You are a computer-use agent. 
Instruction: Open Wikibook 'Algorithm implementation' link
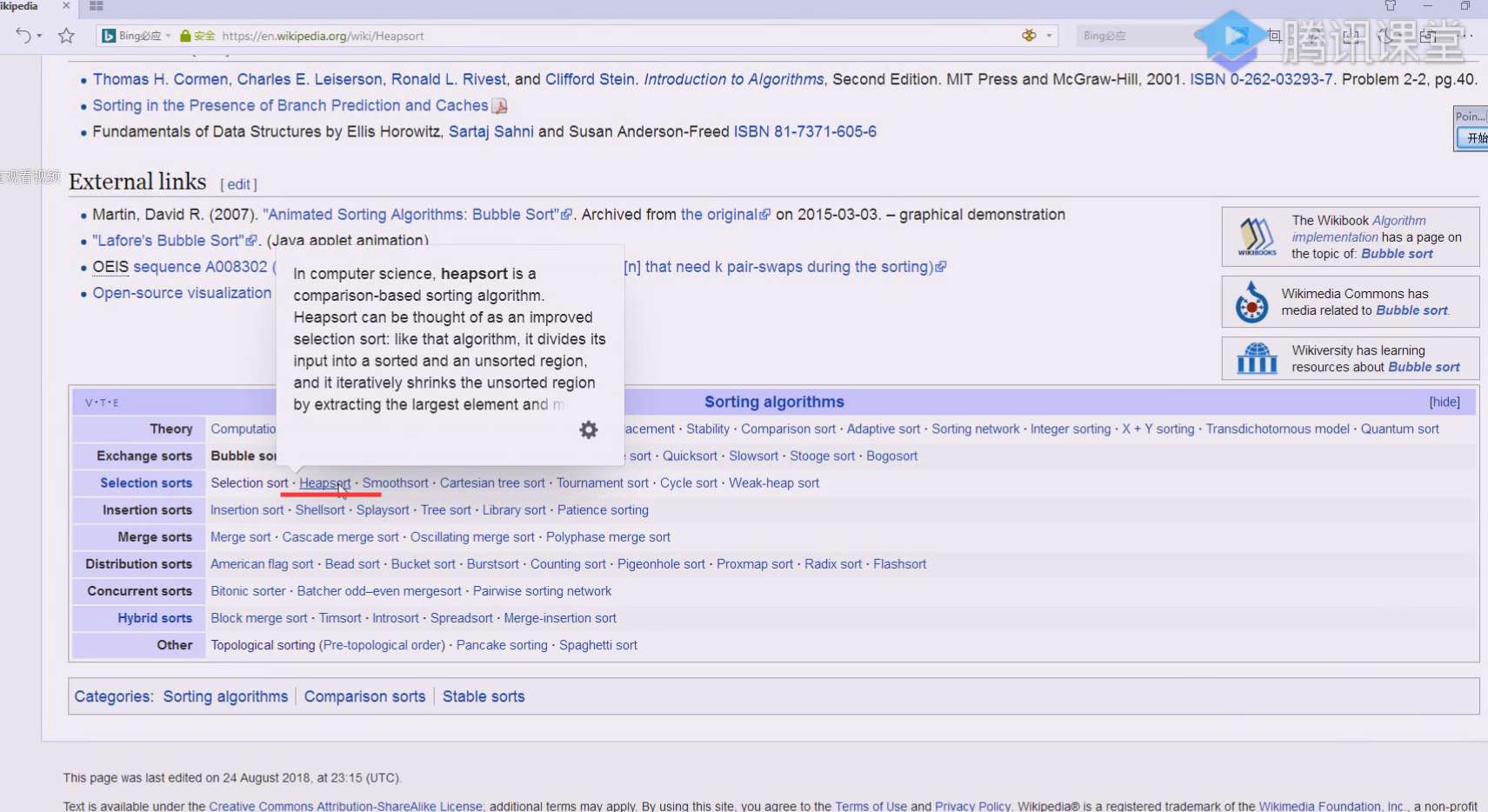(x=1359, y=229)
